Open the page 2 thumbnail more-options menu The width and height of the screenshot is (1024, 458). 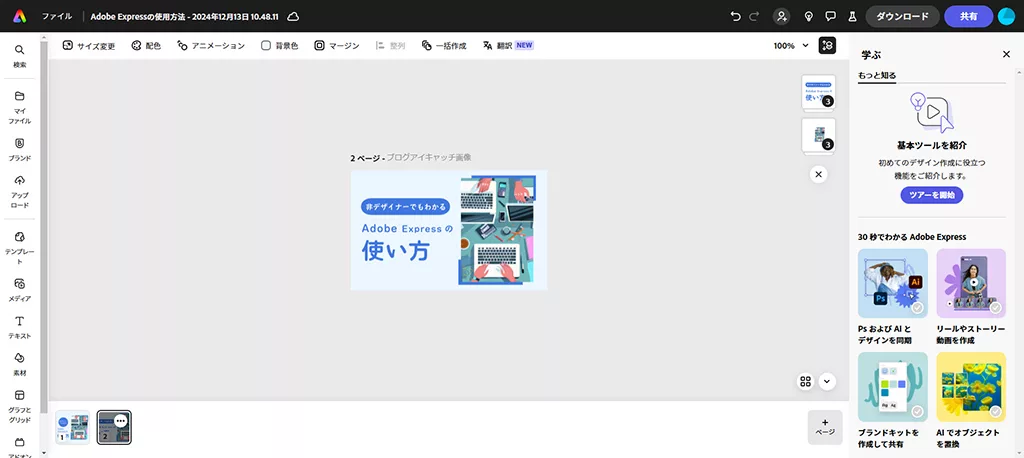[x=120, y=421]
